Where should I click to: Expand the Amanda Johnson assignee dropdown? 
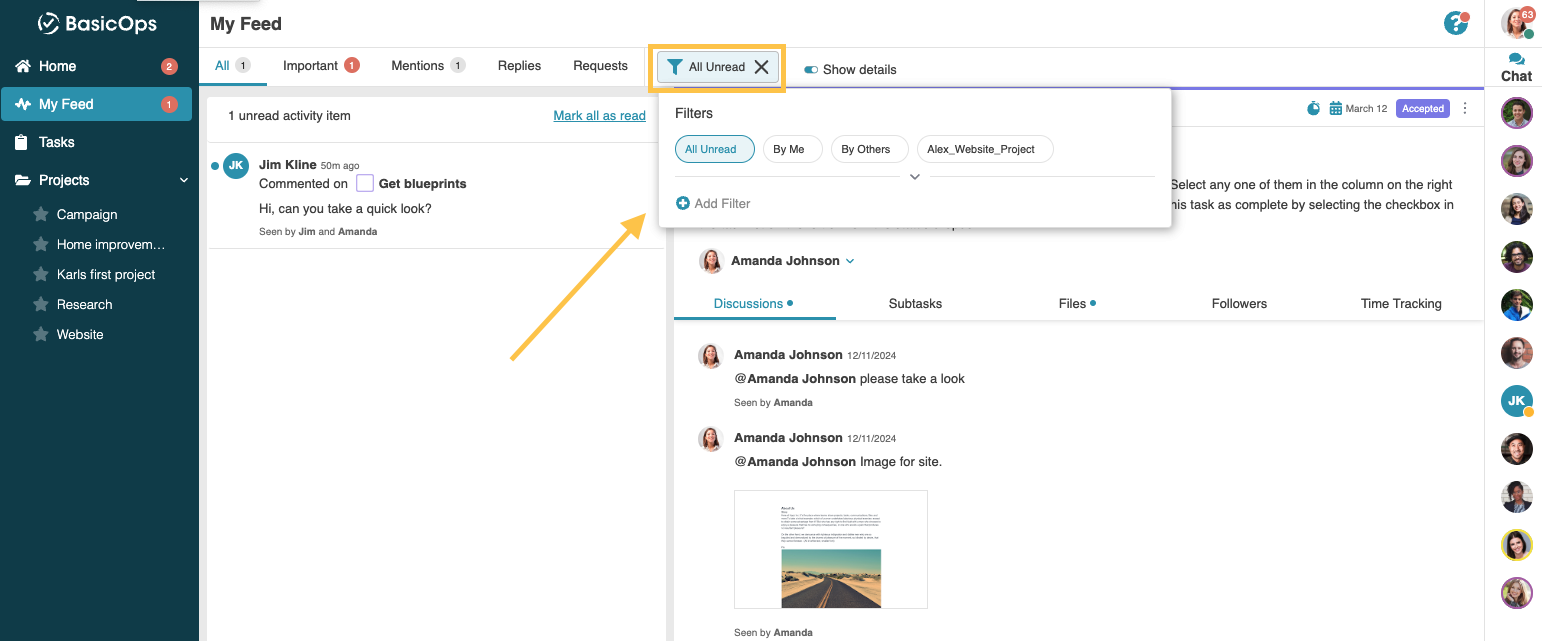point(850,261)
